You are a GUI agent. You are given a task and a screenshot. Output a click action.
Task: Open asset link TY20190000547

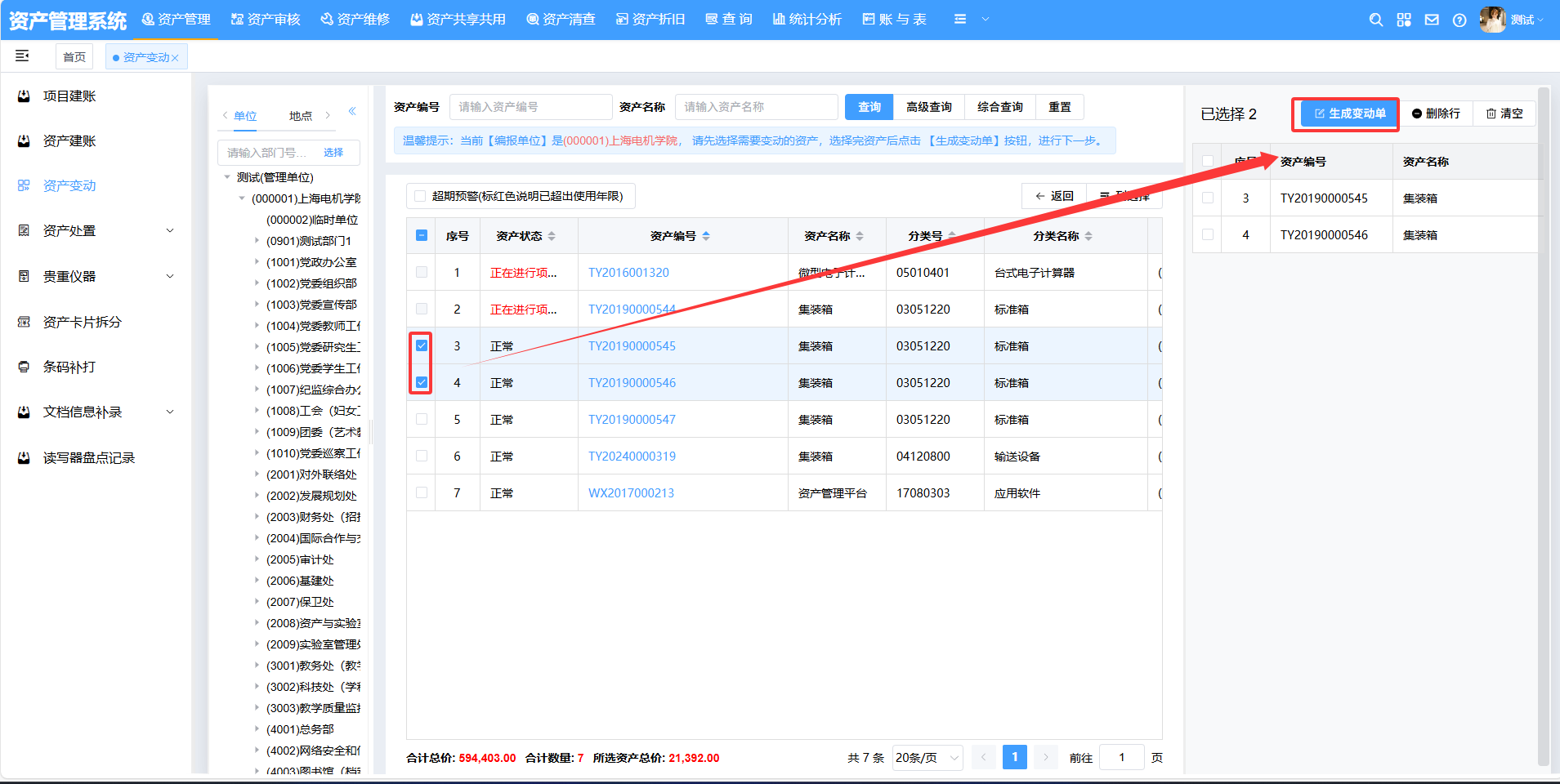[x=632, y=420]
